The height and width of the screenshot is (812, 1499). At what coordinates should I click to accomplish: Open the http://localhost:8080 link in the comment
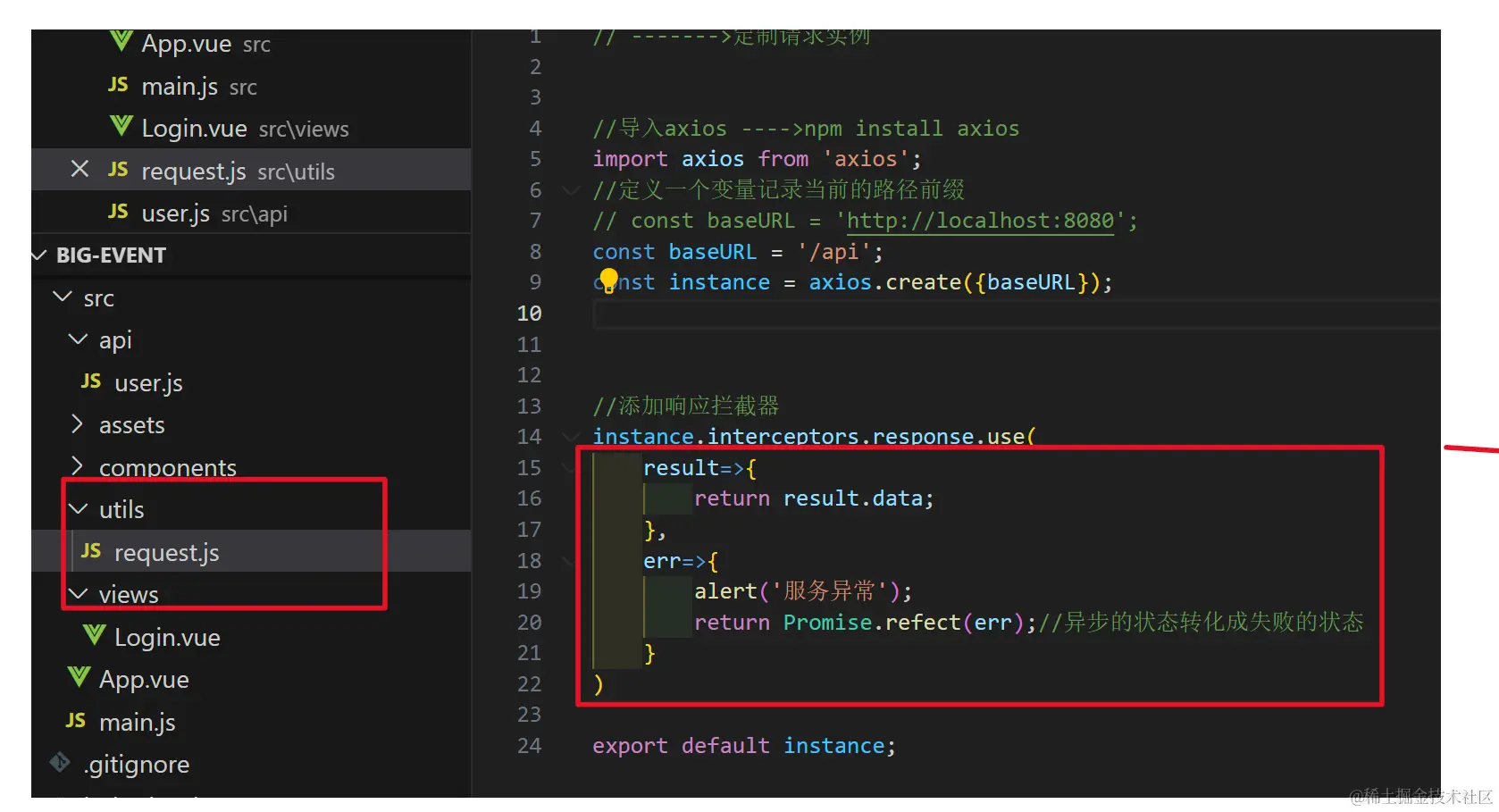pyautogui.click(x=980, y=221)
